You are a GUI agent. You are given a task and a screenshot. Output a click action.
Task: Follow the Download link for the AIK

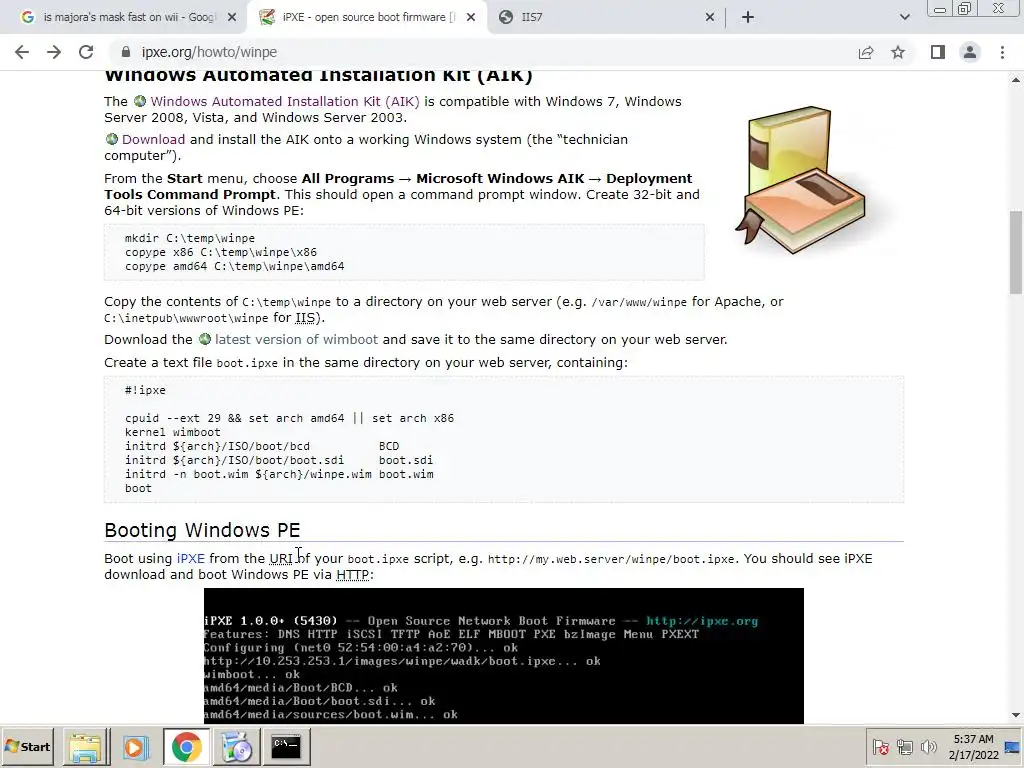pos(153,140)
